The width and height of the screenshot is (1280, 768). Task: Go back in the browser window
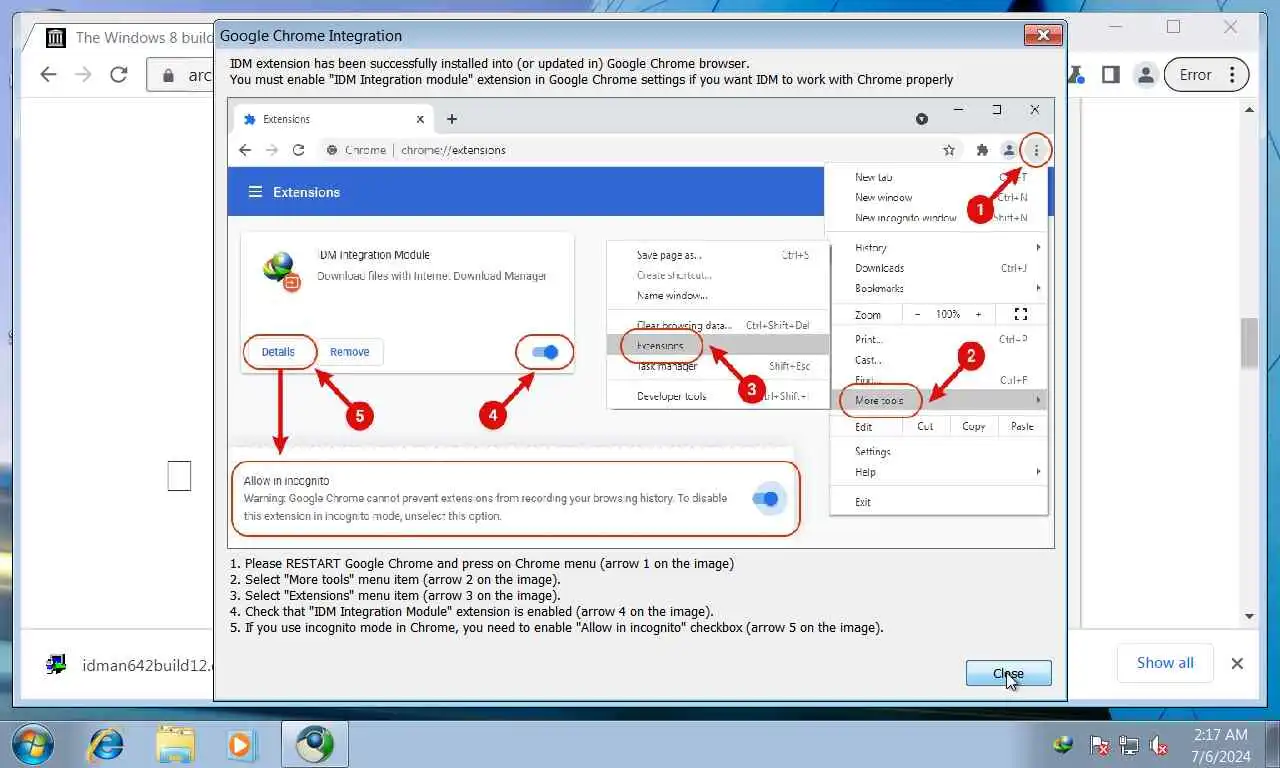(47, 75)
